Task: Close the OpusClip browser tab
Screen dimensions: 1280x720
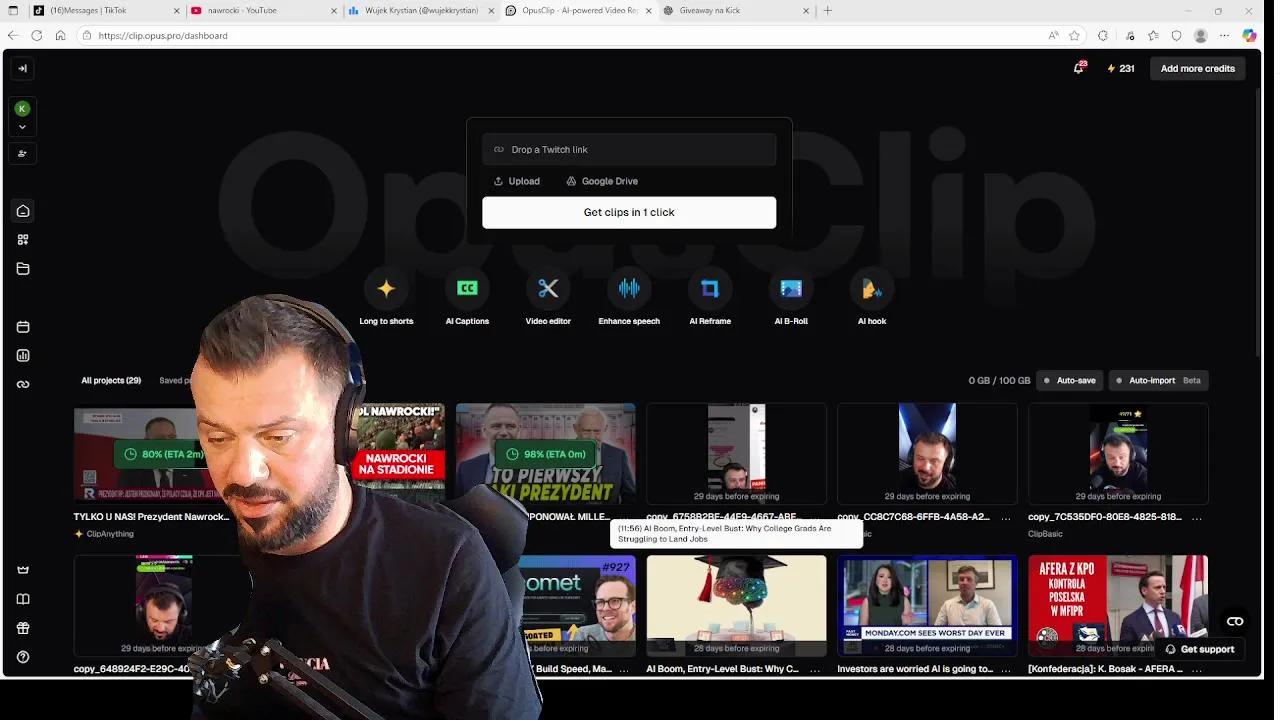Action: (x=648, y=10)
